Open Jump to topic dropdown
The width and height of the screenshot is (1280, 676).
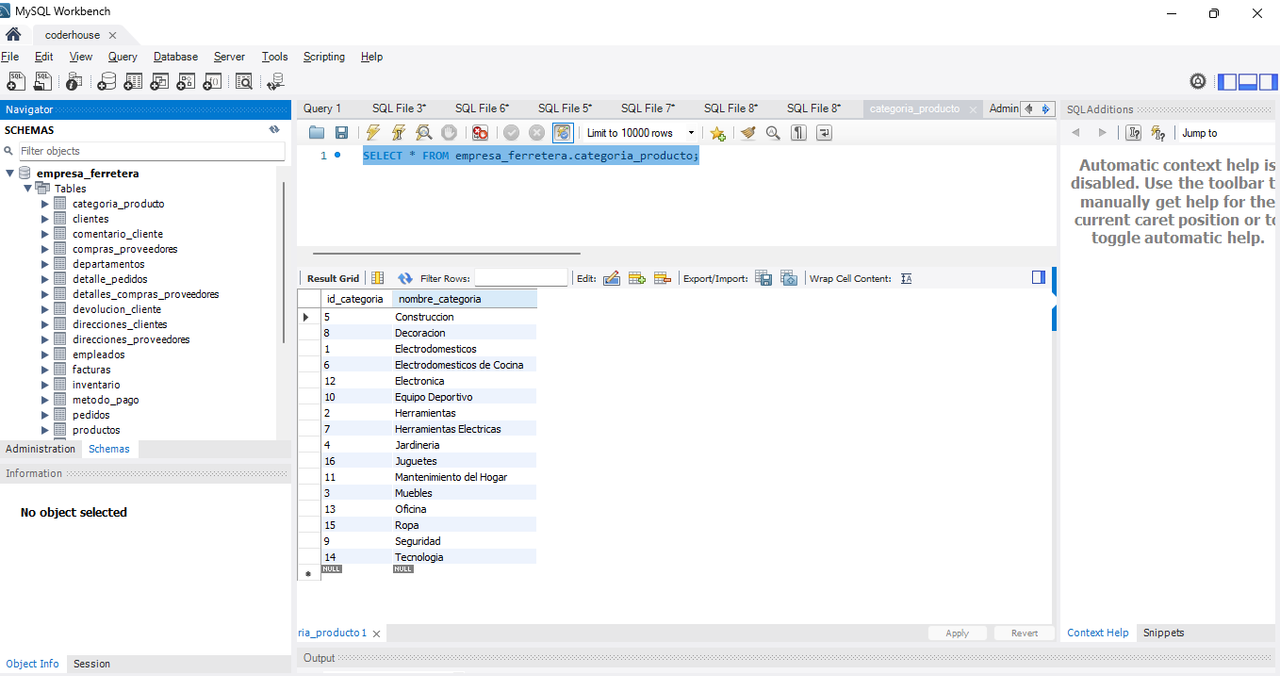tap(1228, 133)
